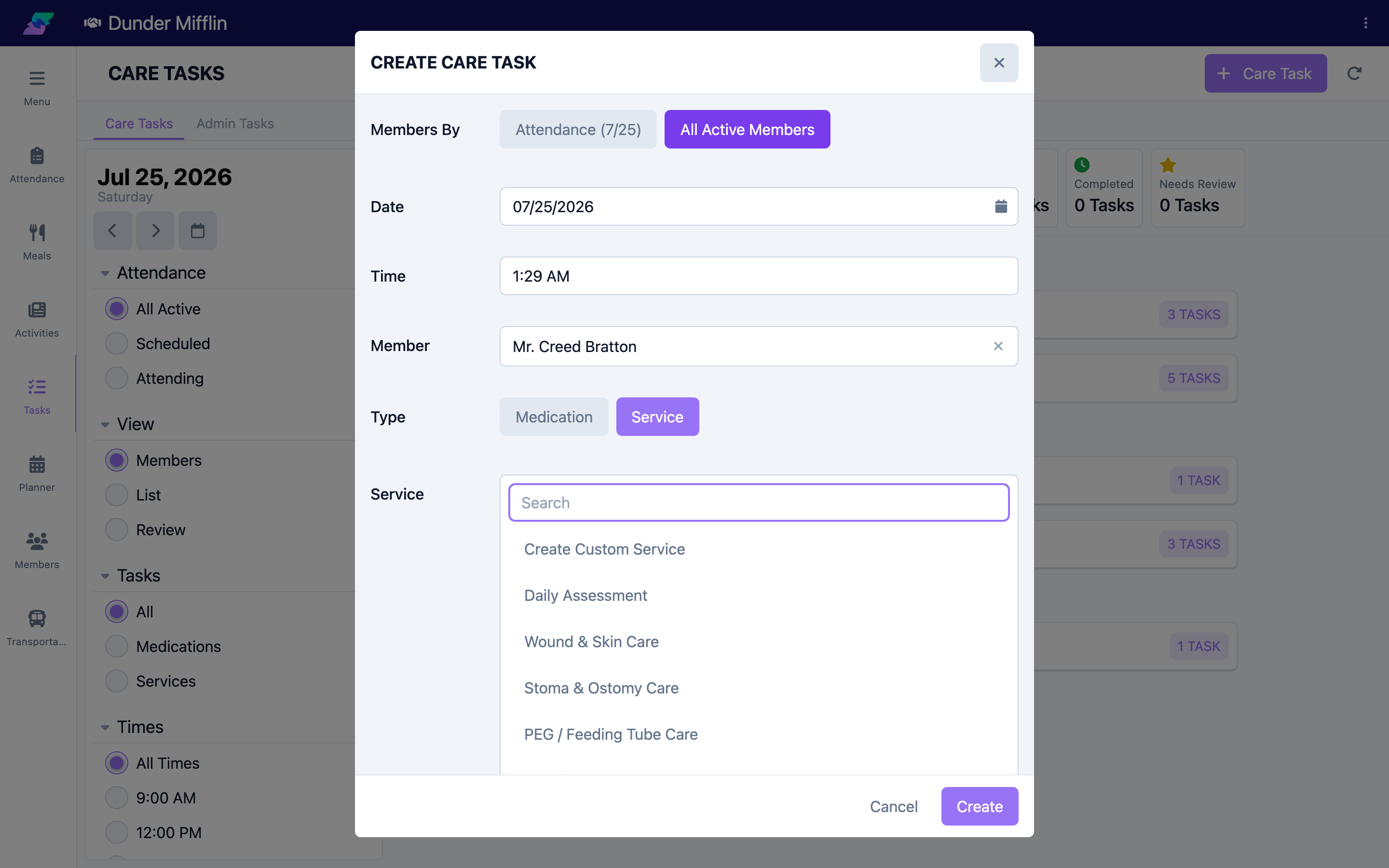The height and width of the screenshot is (868, 1389).
Task: Open Planner calendar icon
Action: (37, 464)
